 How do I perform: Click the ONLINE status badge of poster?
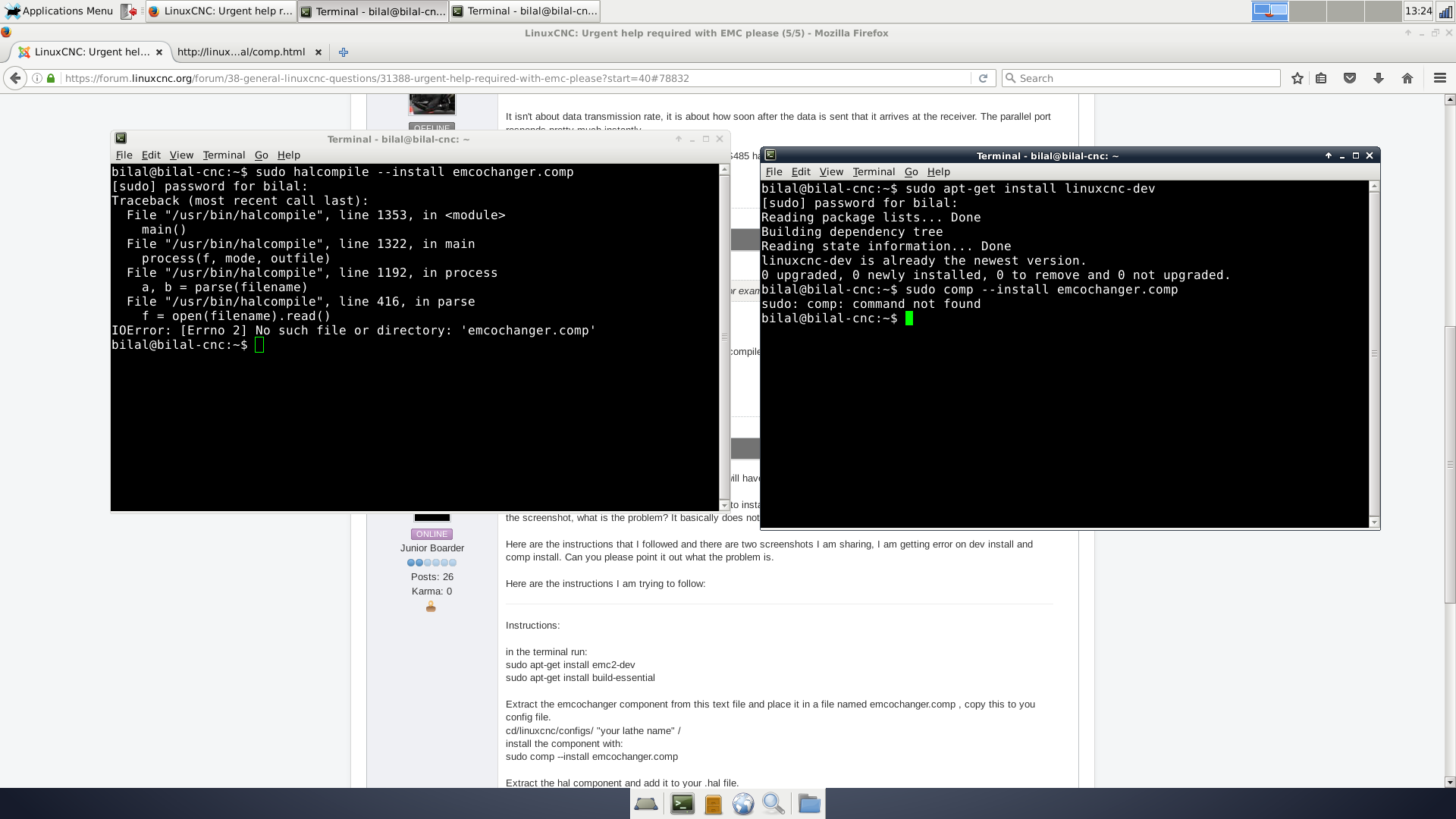pyautogui.click(x=431, y=534)
